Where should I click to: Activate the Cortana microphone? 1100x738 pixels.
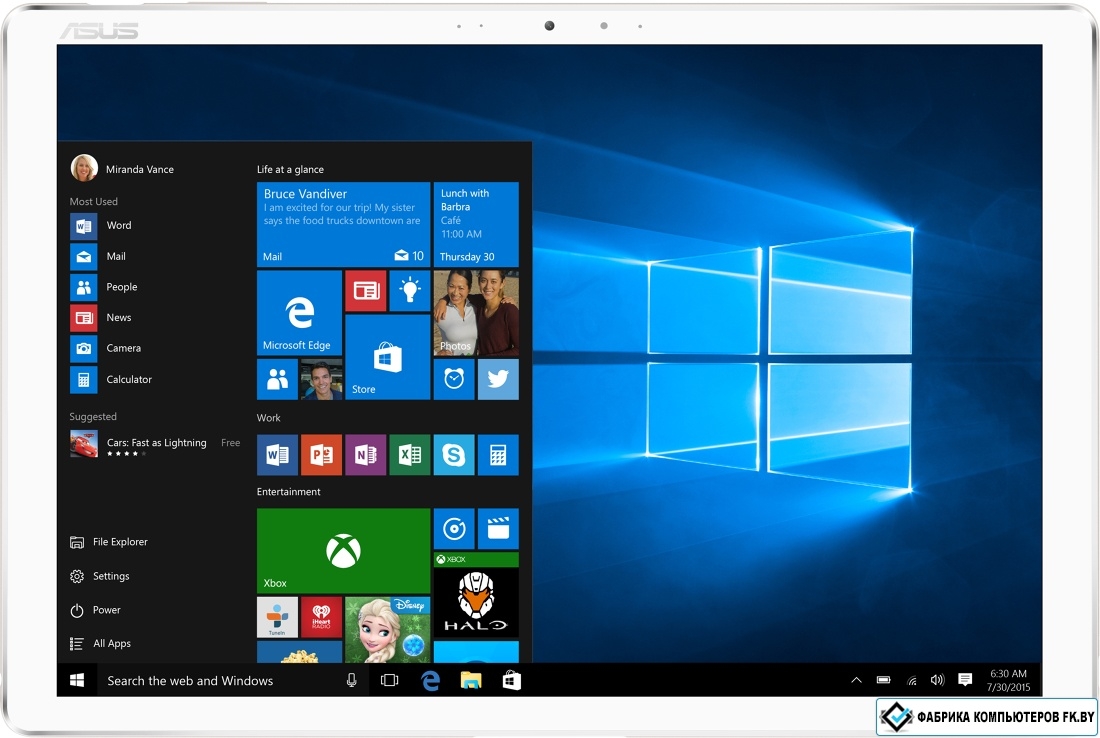click(x=351, y=680)
